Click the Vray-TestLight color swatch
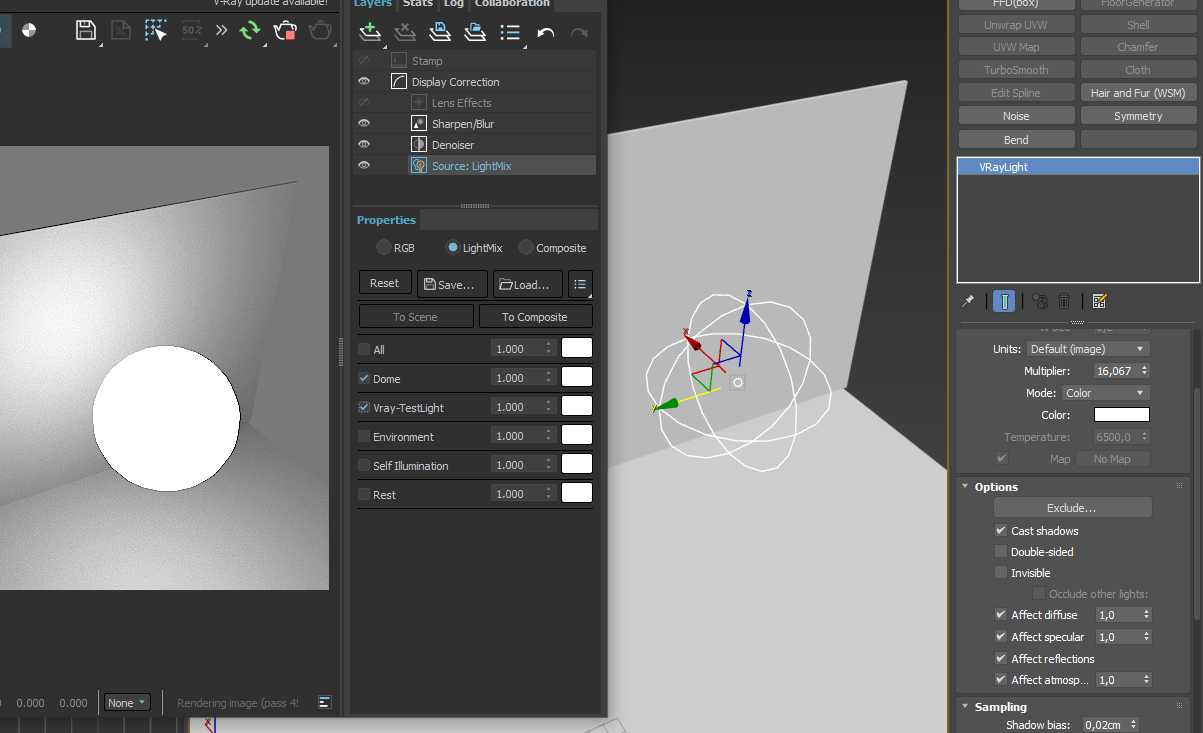The width and height of the screenshot is (1203, 733). (577, 407)
